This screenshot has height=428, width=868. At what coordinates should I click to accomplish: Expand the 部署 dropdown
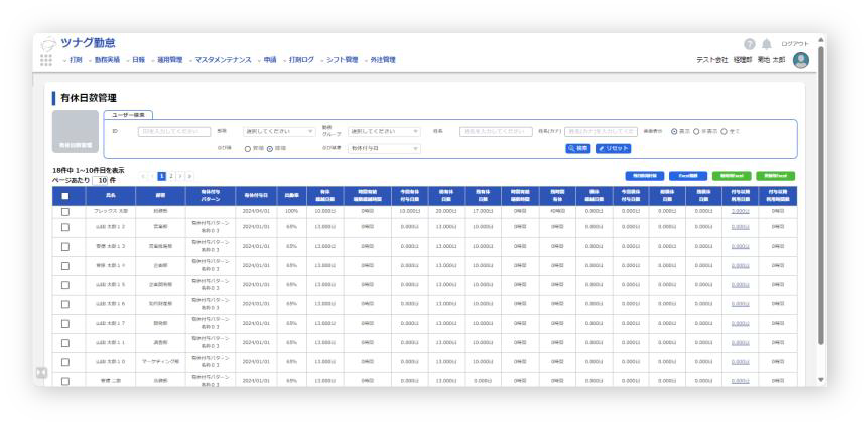(x=279, y=131)
